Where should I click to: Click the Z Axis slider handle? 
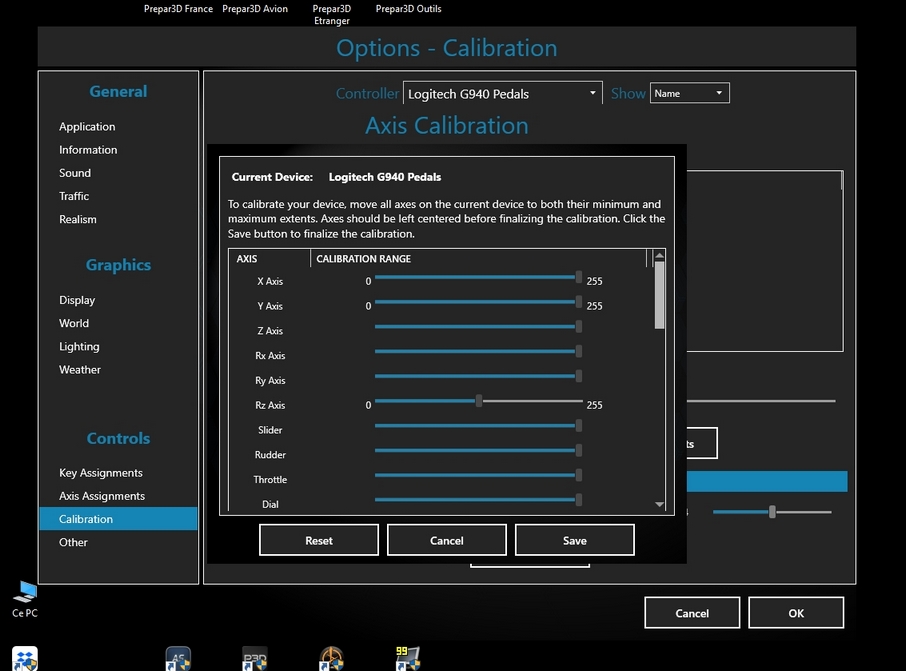(578, 327)
